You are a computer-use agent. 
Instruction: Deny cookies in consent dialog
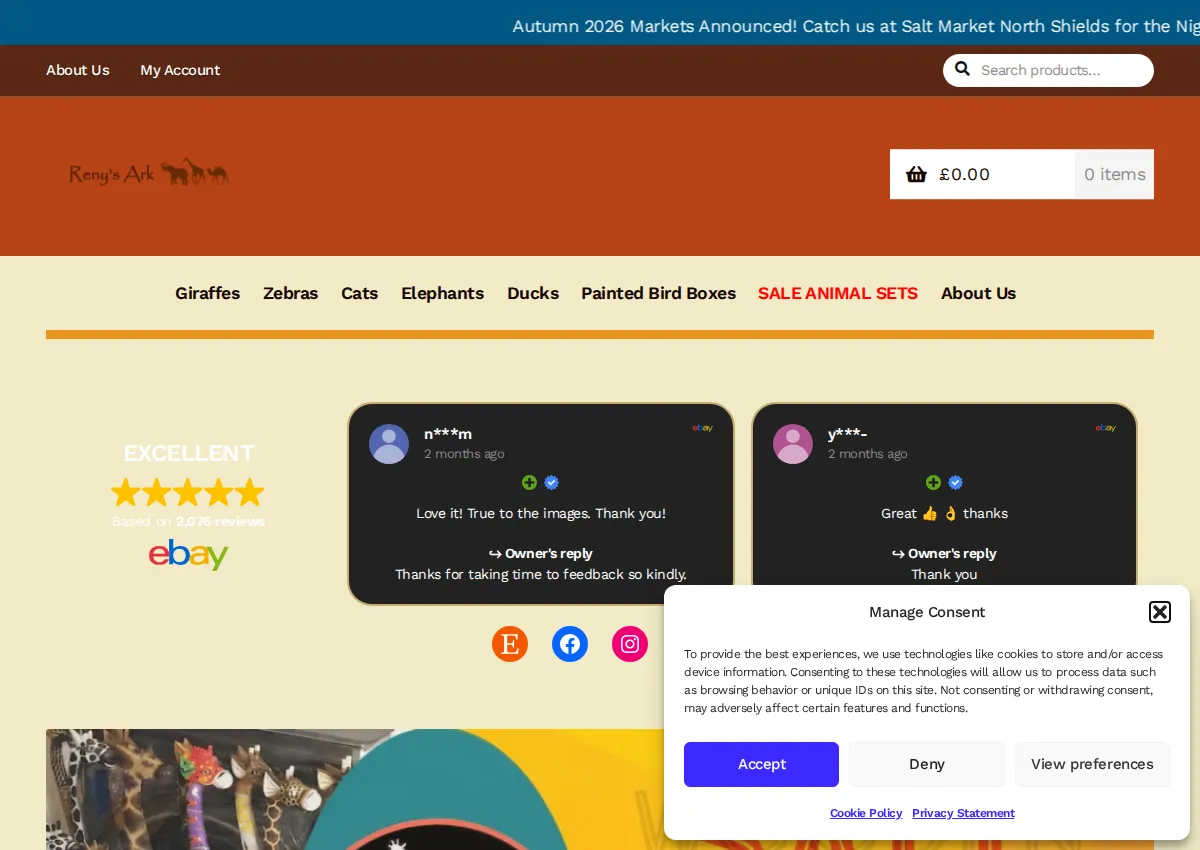click(x=927, y=764)
